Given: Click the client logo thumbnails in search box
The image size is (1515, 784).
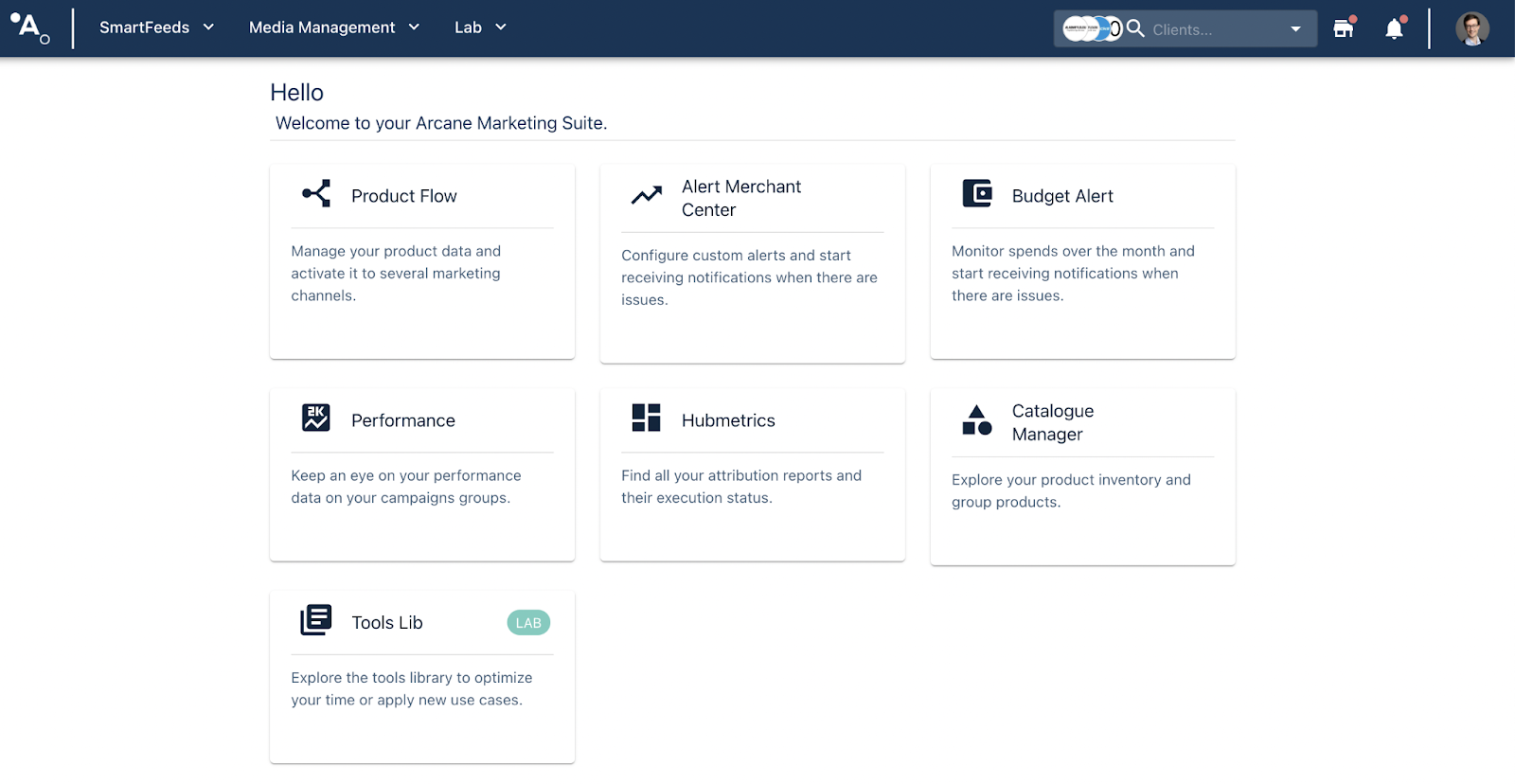Looking at the screenshot, I should [1092, 29].
